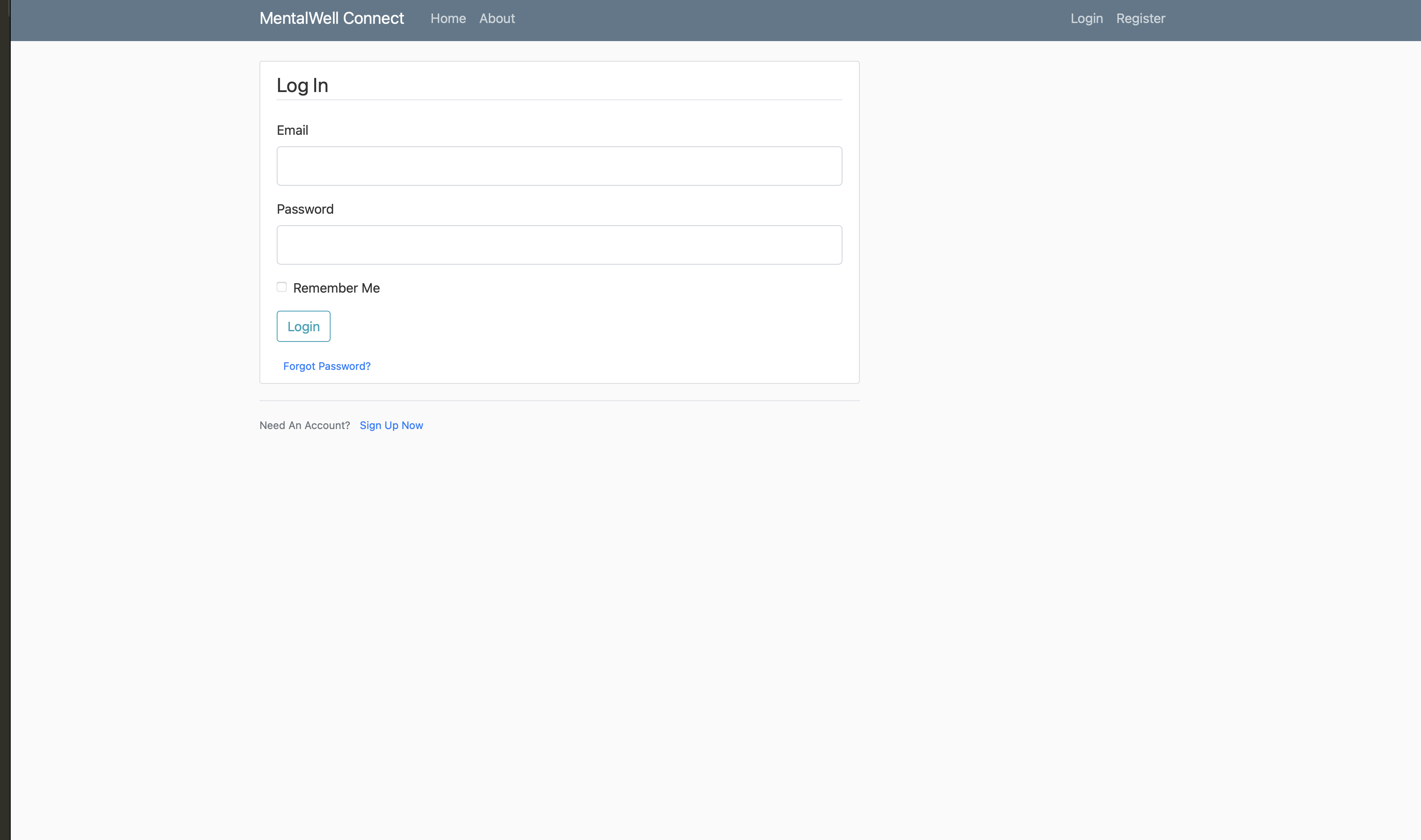This screenshot has width=1421, height=840.
Task: Click the Password field label
Action: click(x=305, y=210)
